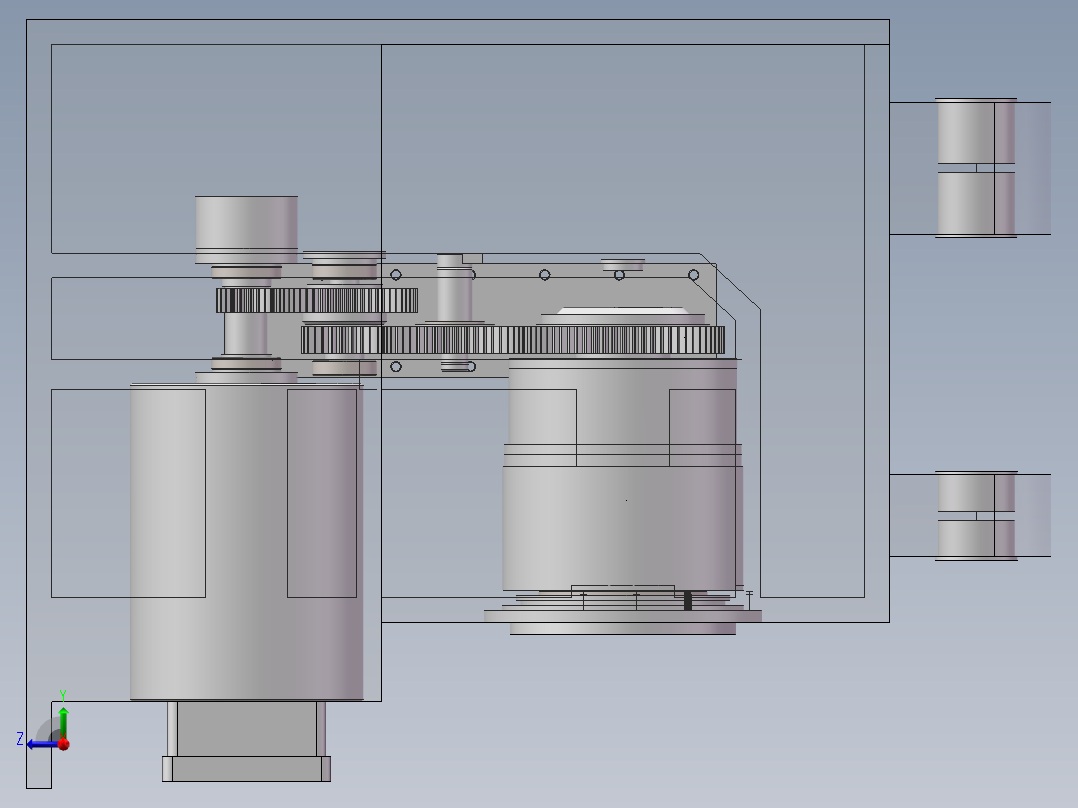
Task: Select the motor base flange at the bottom
Action: (x=246, y=769)
